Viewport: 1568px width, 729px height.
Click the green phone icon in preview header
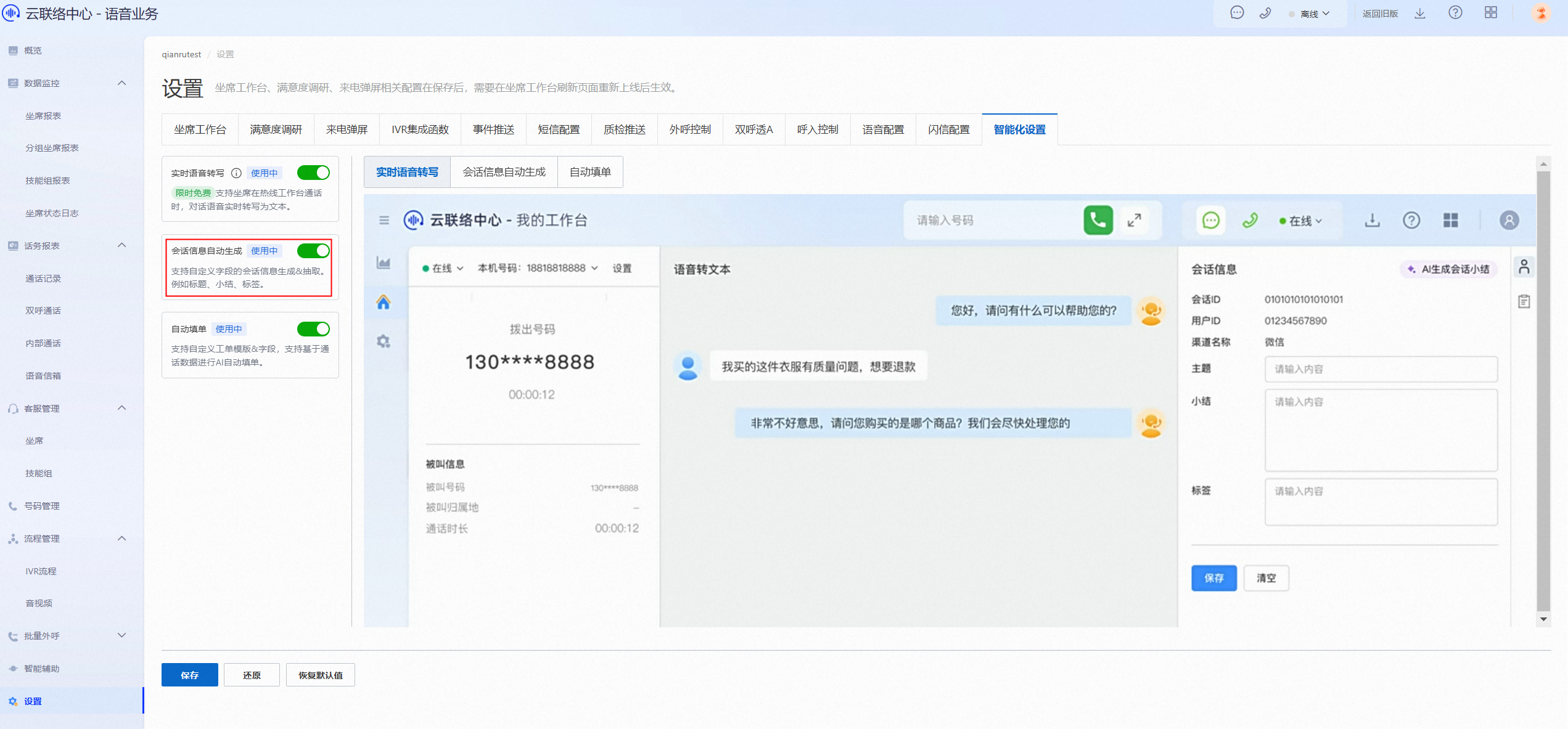[x=1250, y=220]
